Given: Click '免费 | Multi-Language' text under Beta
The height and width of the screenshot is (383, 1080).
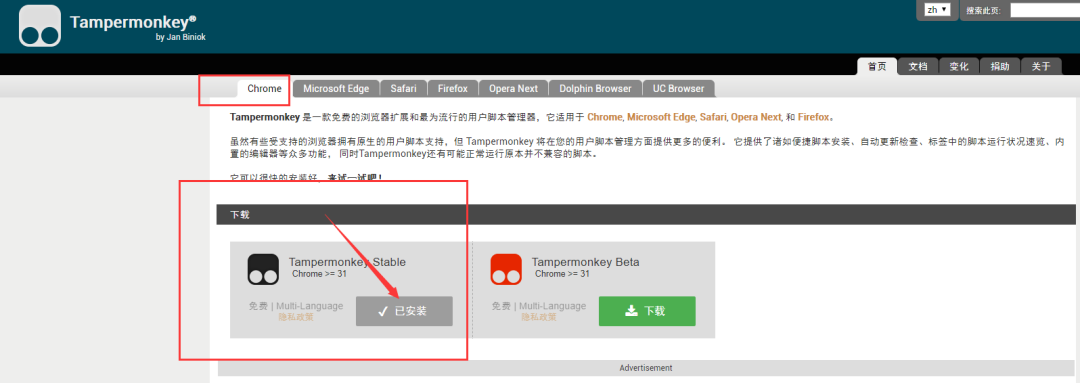Looking at the screenshot, I should click(x=539, y=306).
